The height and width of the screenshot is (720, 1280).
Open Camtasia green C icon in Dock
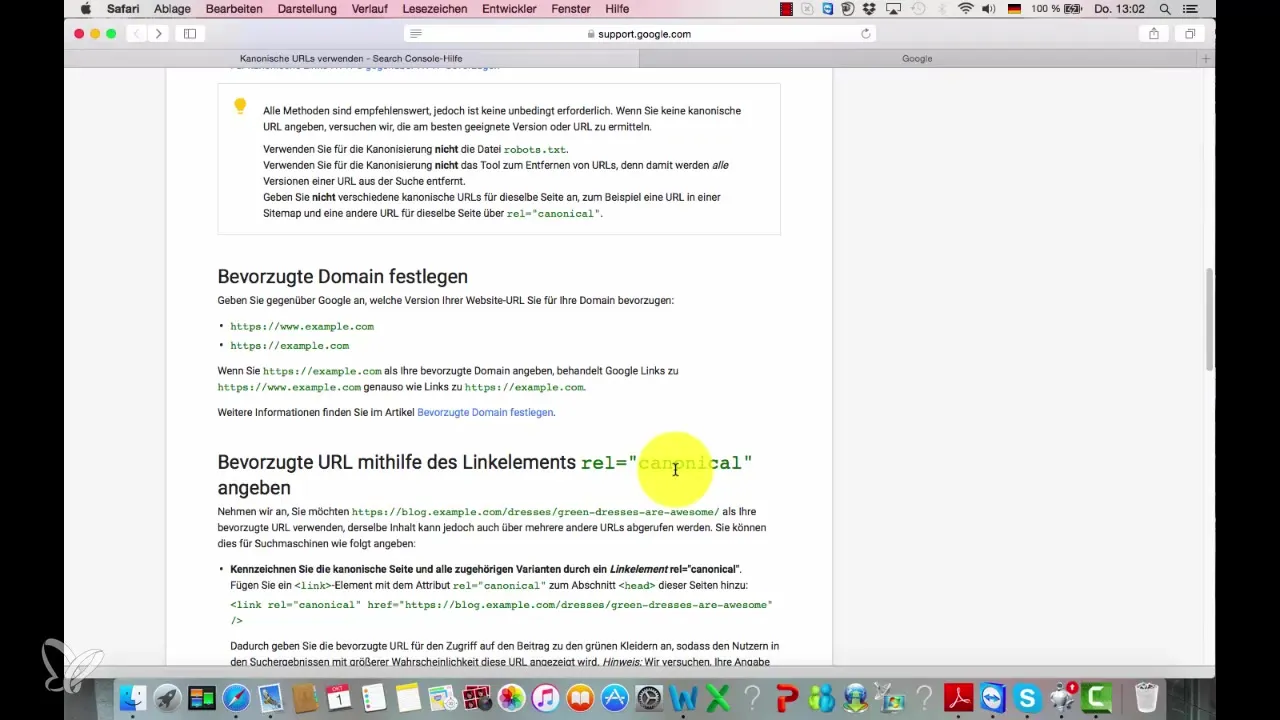[1097, 697]
